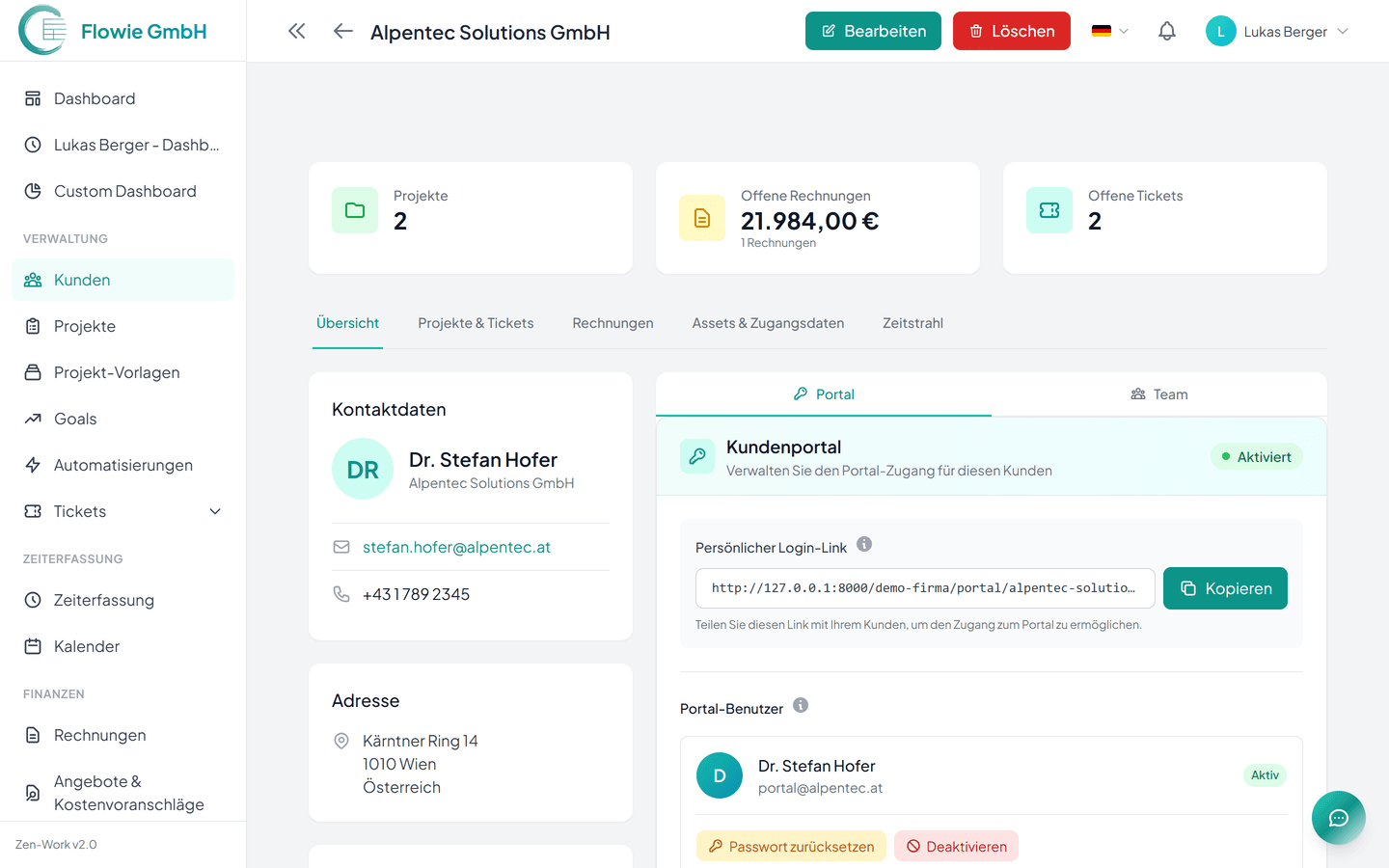Click the back arrow icon

343,31
